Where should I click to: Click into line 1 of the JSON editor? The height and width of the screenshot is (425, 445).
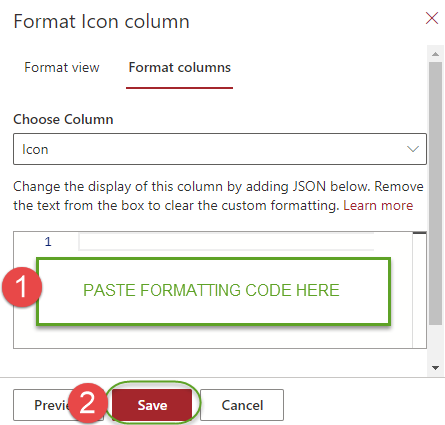pyautogui.click(x=226, y=242)
